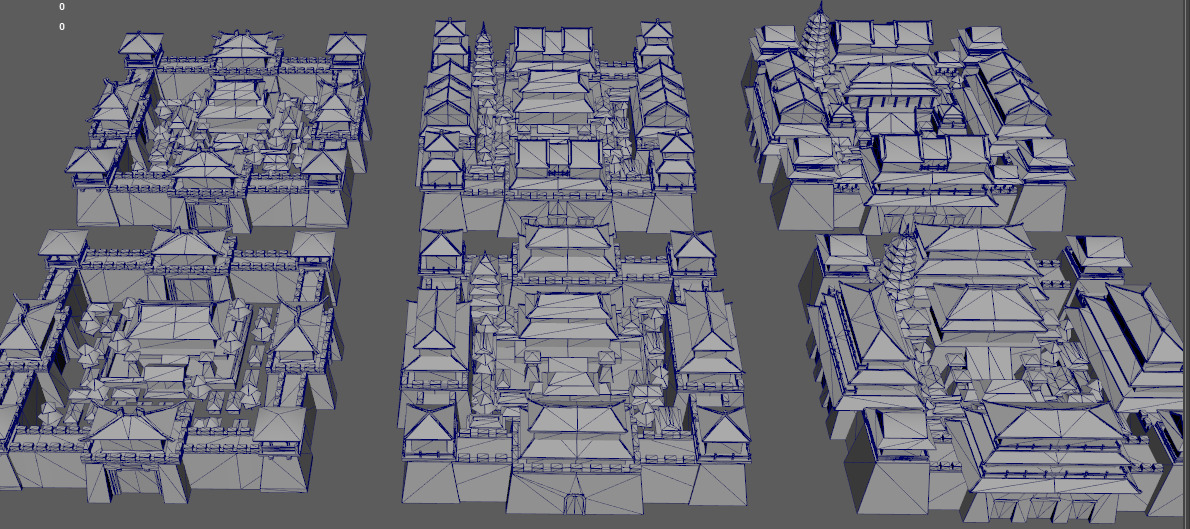The height and width of the screenshot is (529, 1190).
Task: Pick the pagoda tower in bottom-right model
Action: click(902, 266)
